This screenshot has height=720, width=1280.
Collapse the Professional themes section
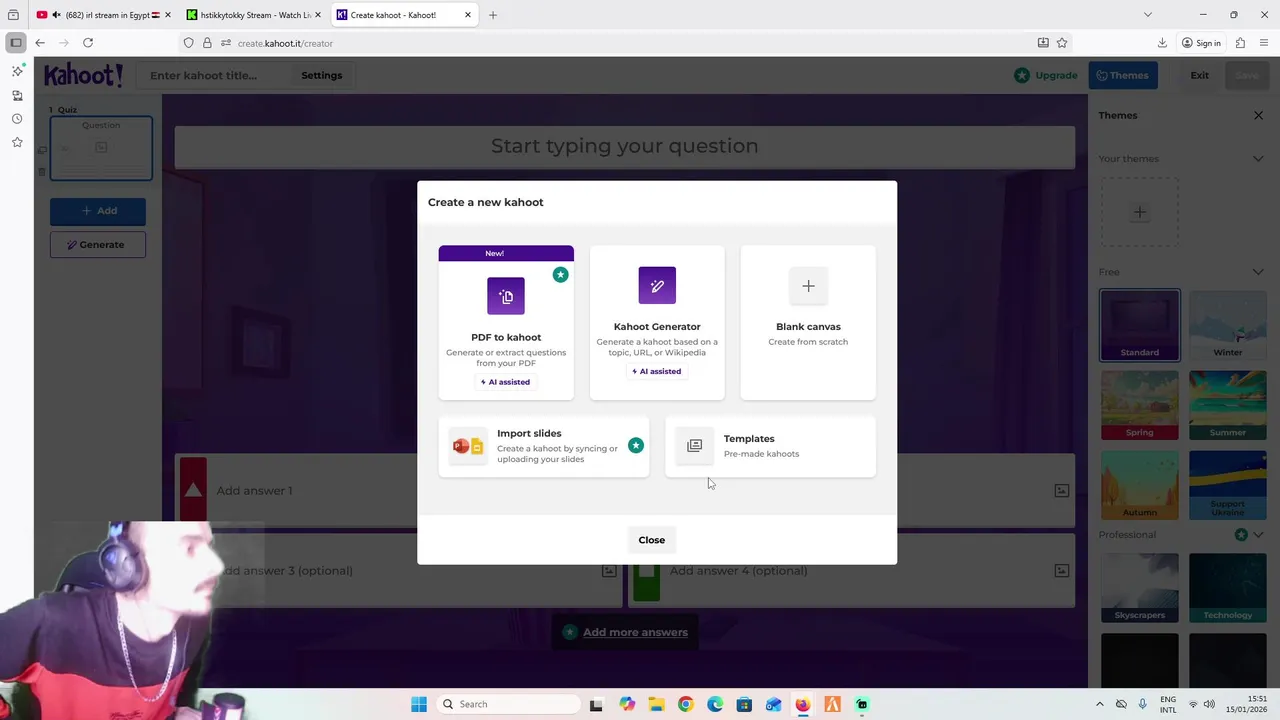click(x=1258, y=535)
